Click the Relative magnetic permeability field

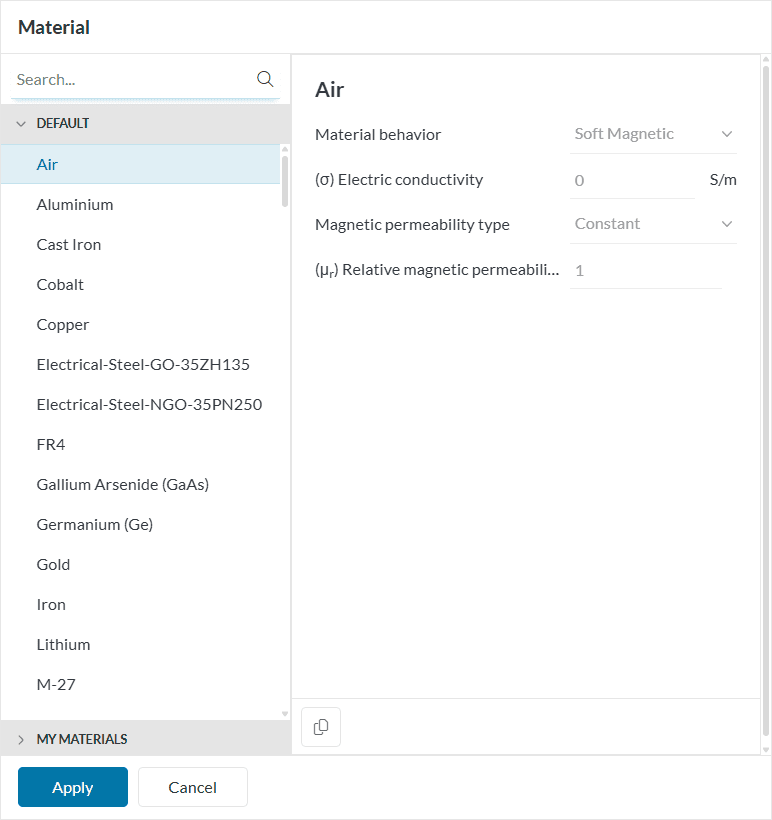tap(644, 270)
